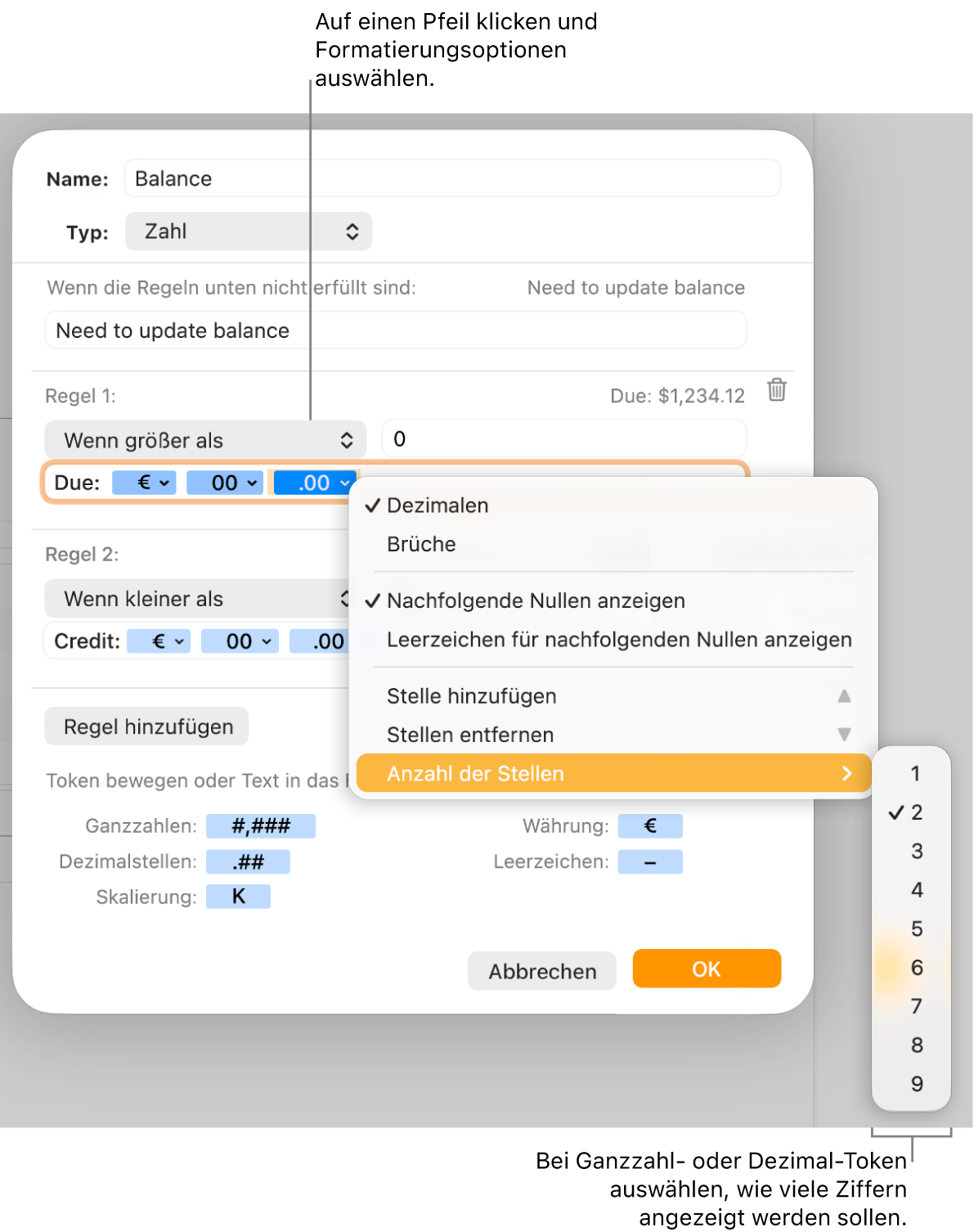Viewport: 974px width, 1232px height.
Task: Select 3 digits in the submenu
Action: click(x=912, y=851)
